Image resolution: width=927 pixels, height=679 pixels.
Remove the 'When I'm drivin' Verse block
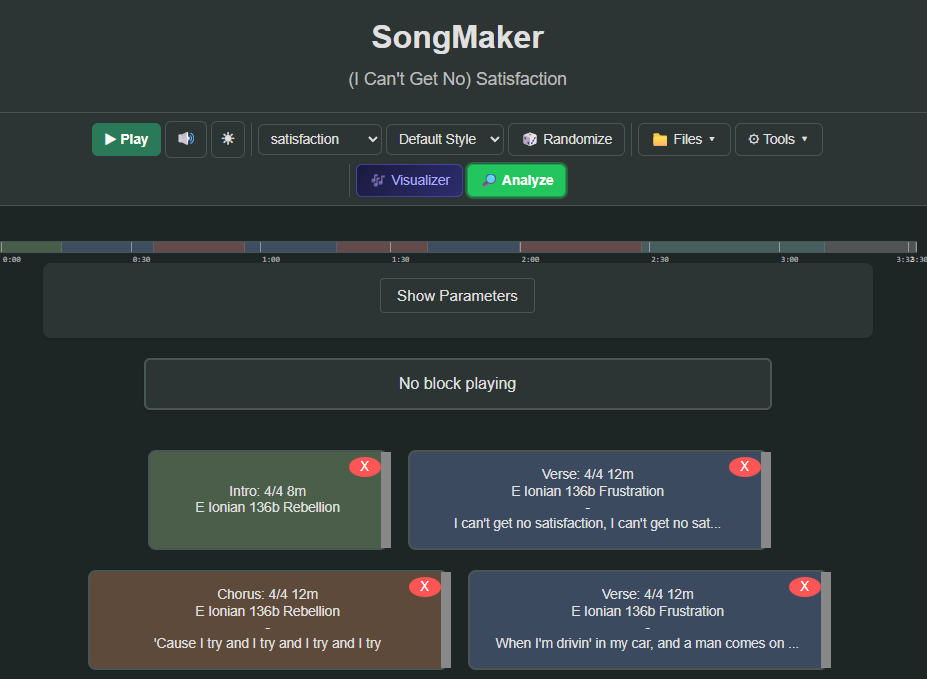805,586
